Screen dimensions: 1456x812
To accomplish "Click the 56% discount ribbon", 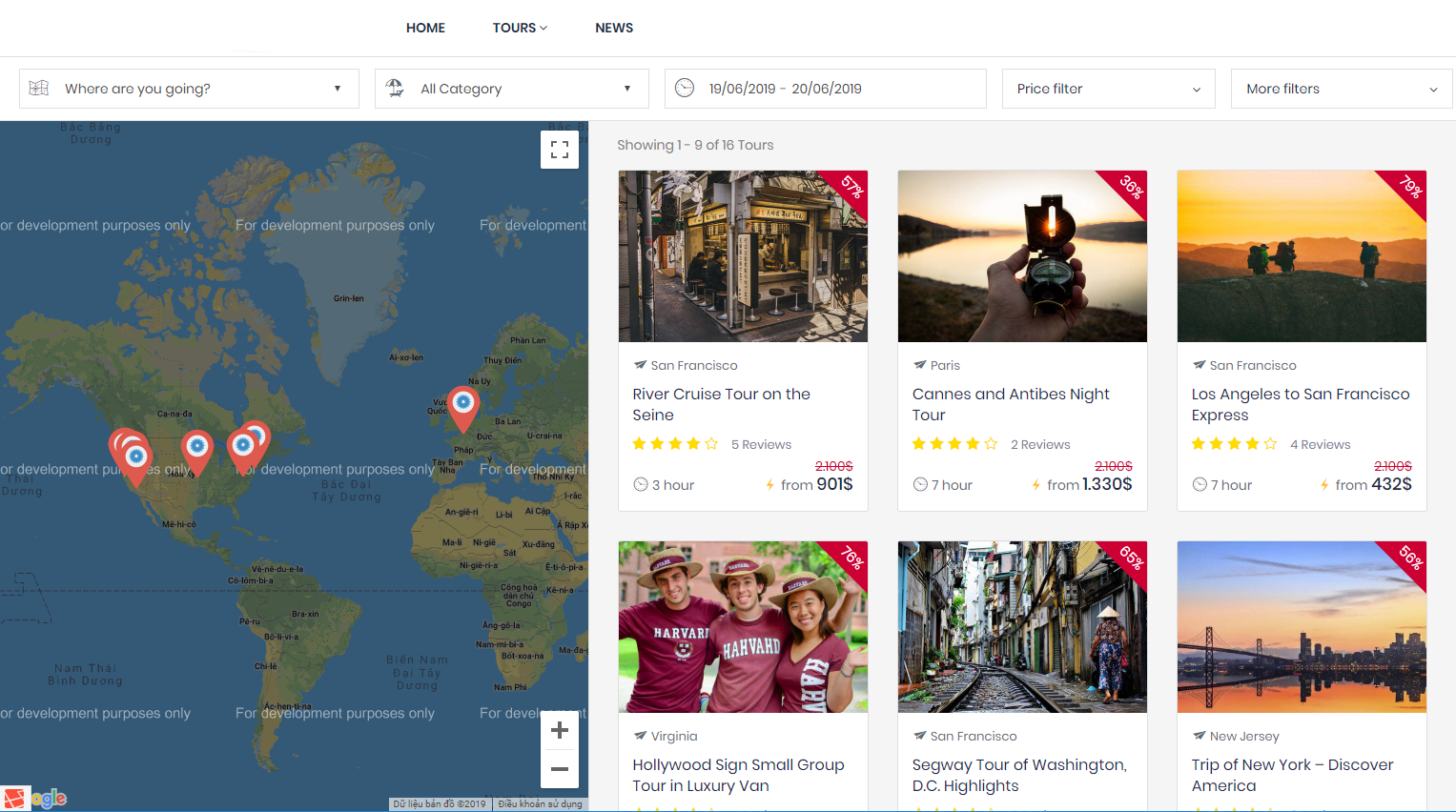I will [1407, 559].
